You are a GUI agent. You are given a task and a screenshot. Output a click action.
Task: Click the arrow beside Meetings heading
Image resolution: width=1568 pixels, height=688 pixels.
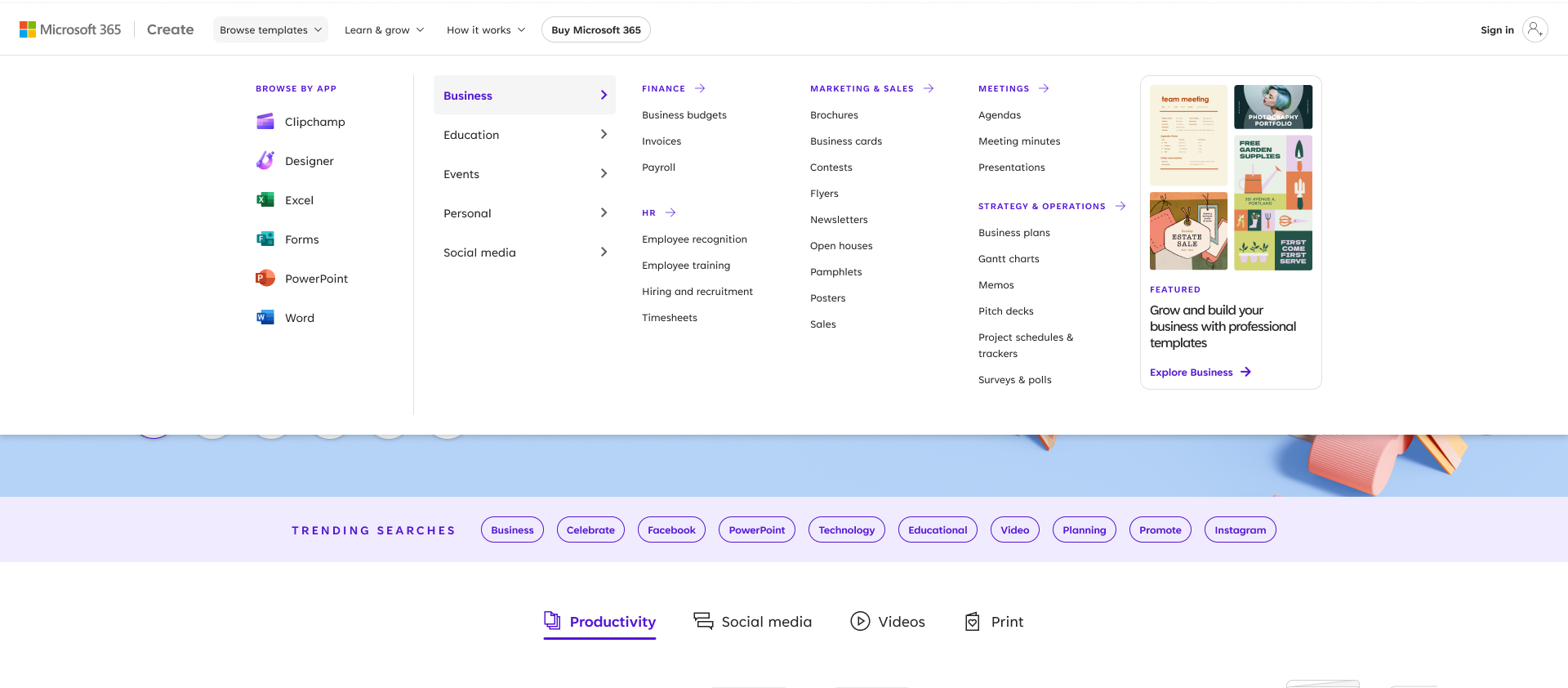[x=1044, y=88]
